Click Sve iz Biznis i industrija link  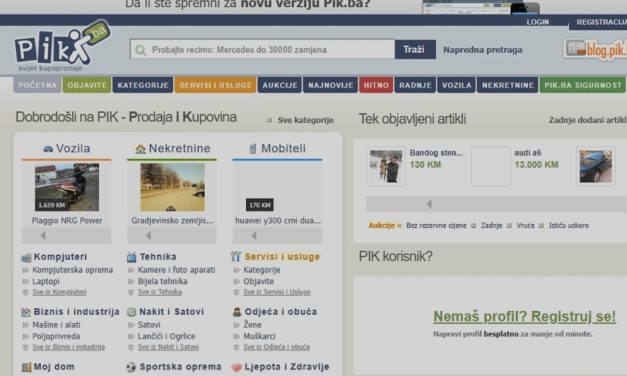click(x=68, y=347)
